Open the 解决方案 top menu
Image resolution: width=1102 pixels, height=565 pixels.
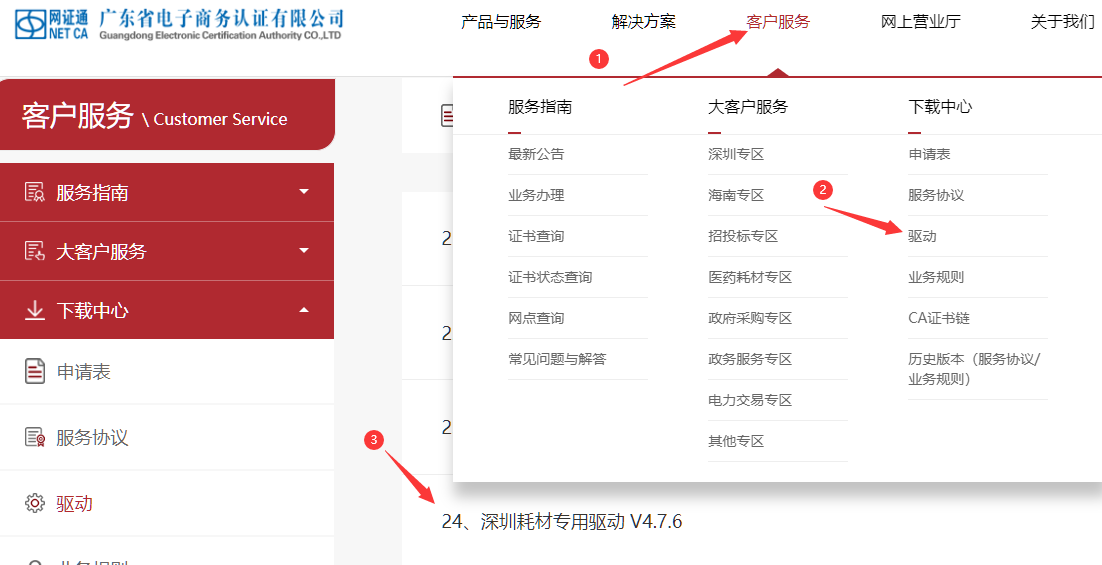(643, 22)
